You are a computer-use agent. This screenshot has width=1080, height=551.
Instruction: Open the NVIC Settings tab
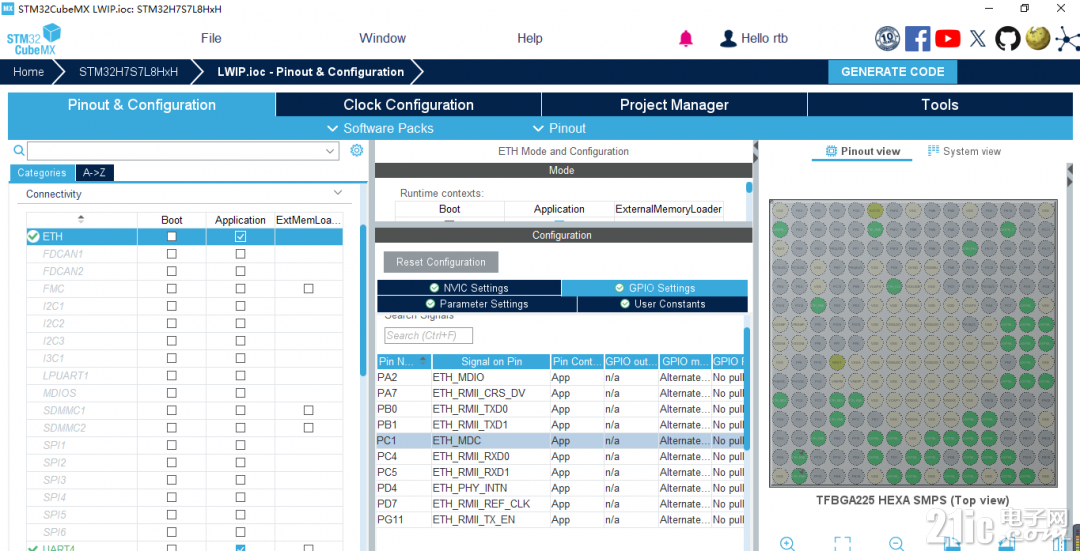pyautogui.click(x=469, y=288)
